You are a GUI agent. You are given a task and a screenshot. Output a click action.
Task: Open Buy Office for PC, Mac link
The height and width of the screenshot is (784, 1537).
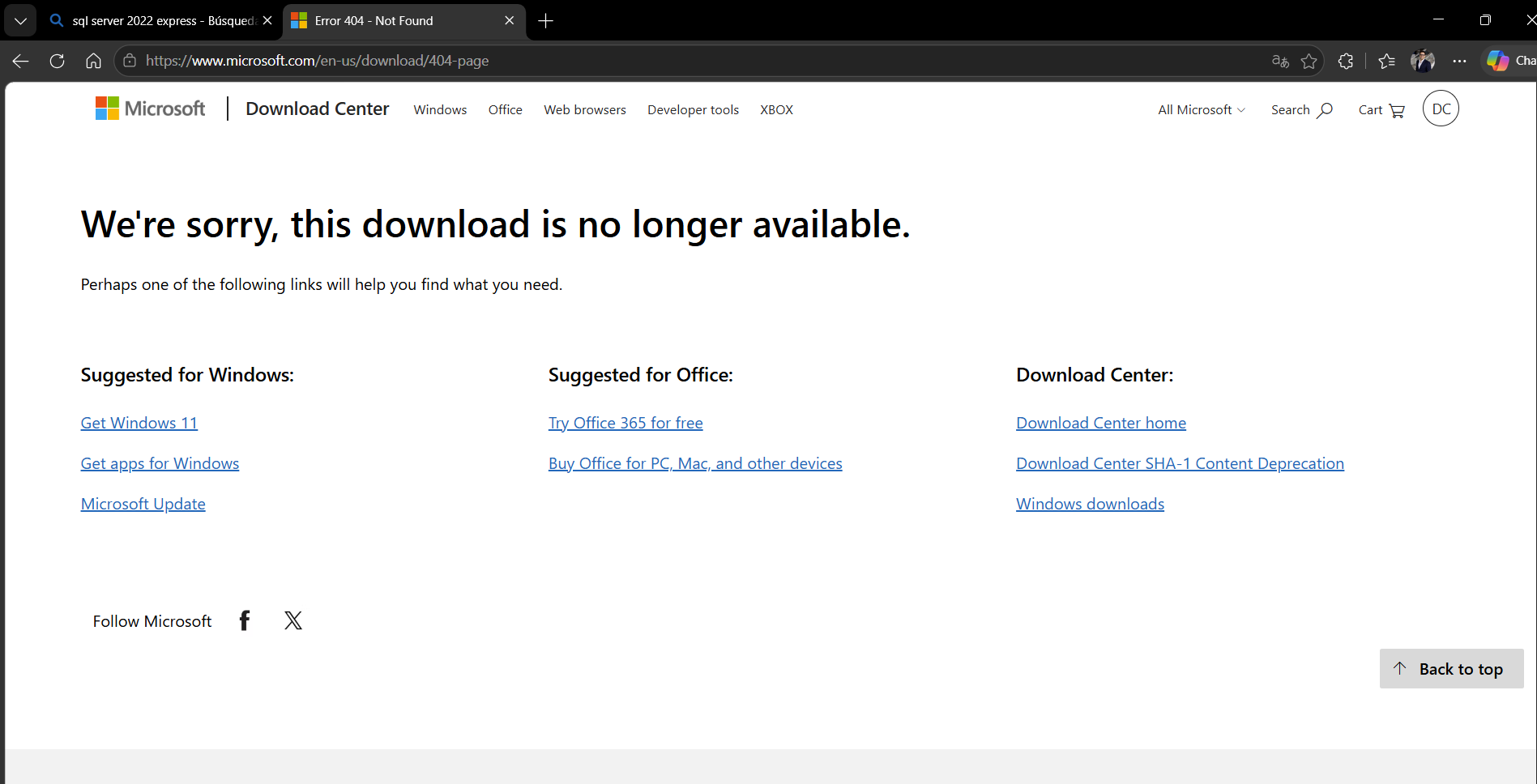[695, 463]
